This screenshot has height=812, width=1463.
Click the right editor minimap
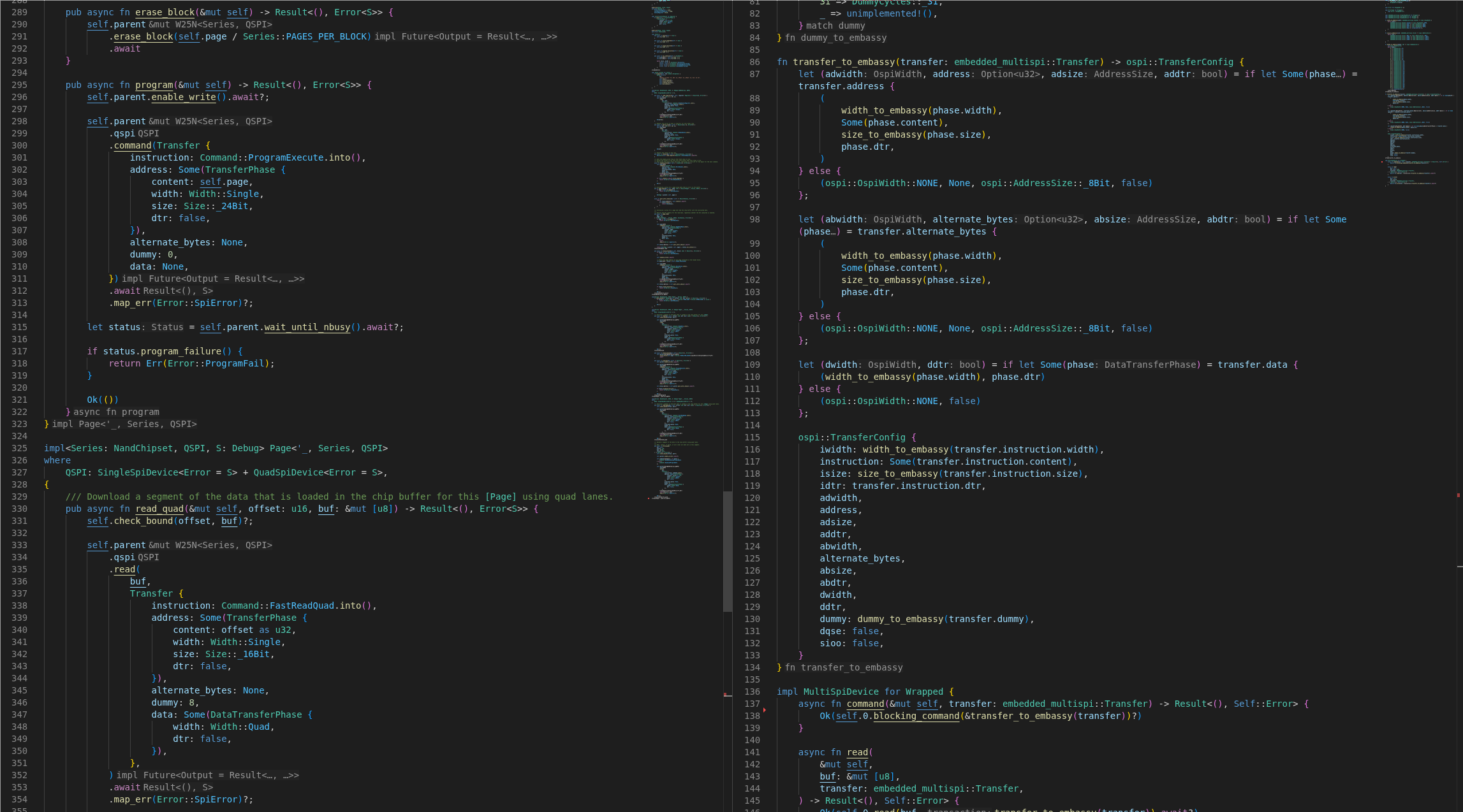coord(1419,94)
